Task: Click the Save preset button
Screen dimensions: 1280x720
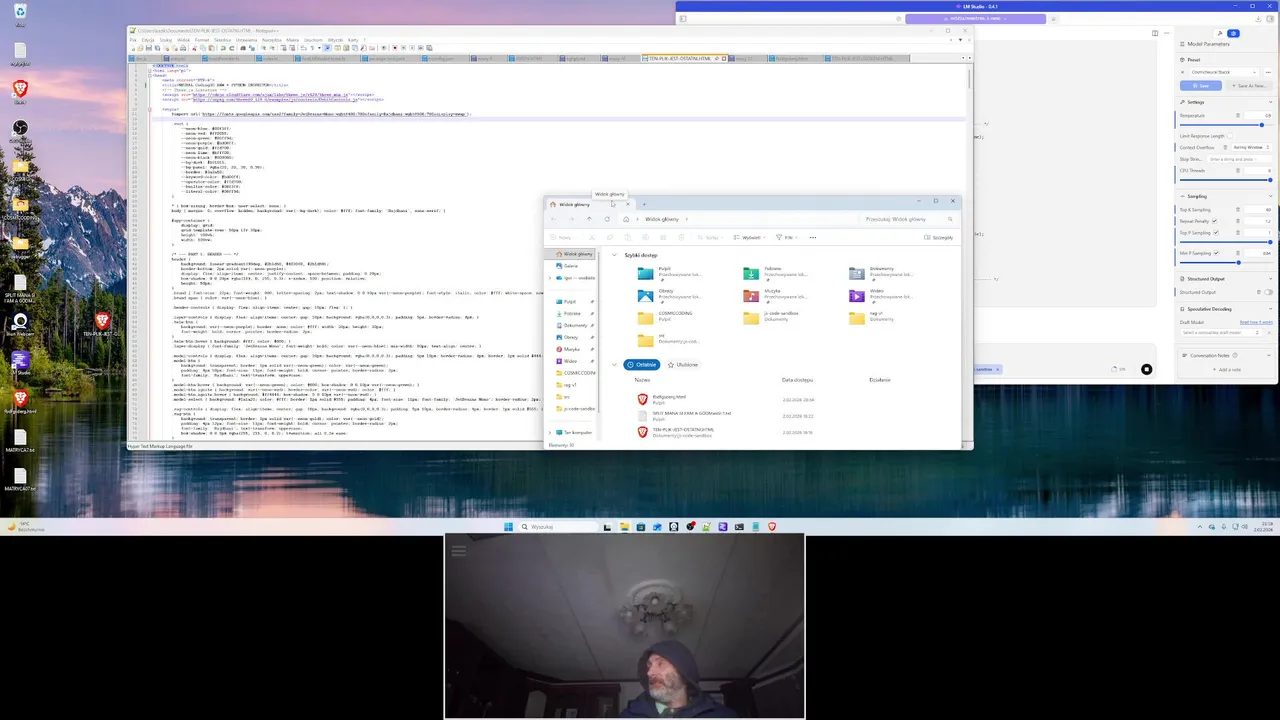Action: tap(1201, 86)
